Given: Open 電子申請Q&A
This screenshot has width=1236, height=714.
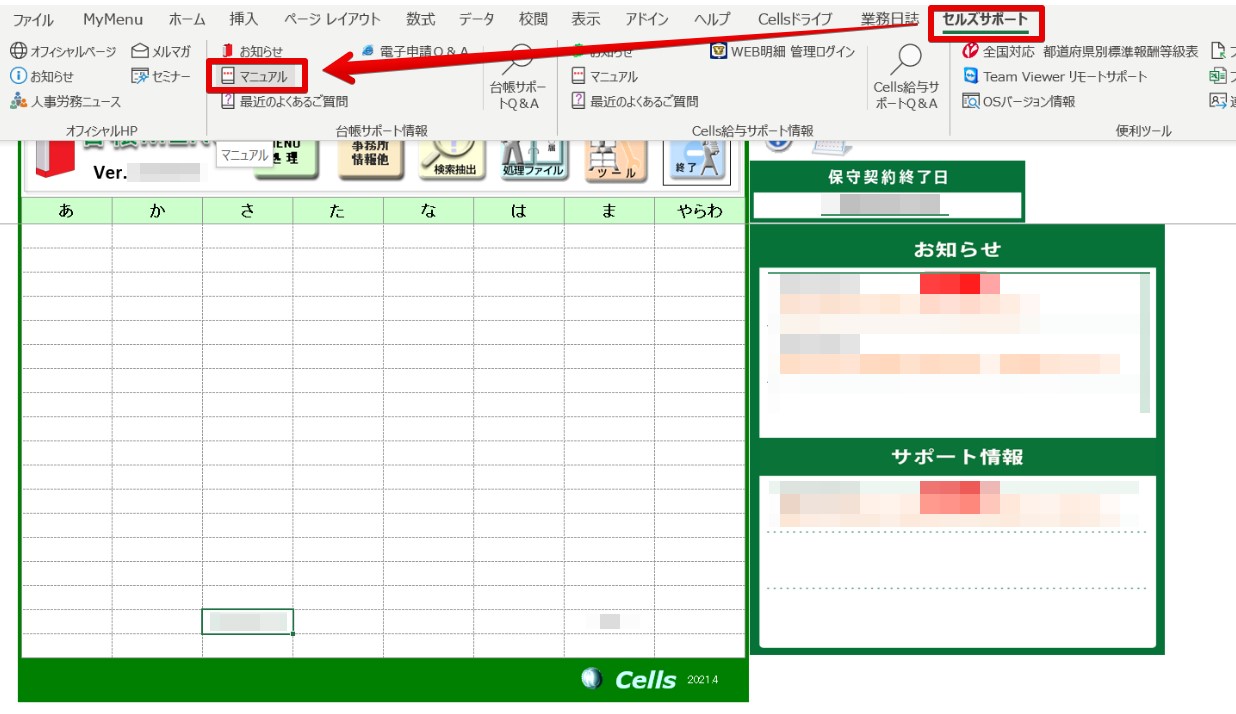Looking at the screenshot, I should [415, 51].
